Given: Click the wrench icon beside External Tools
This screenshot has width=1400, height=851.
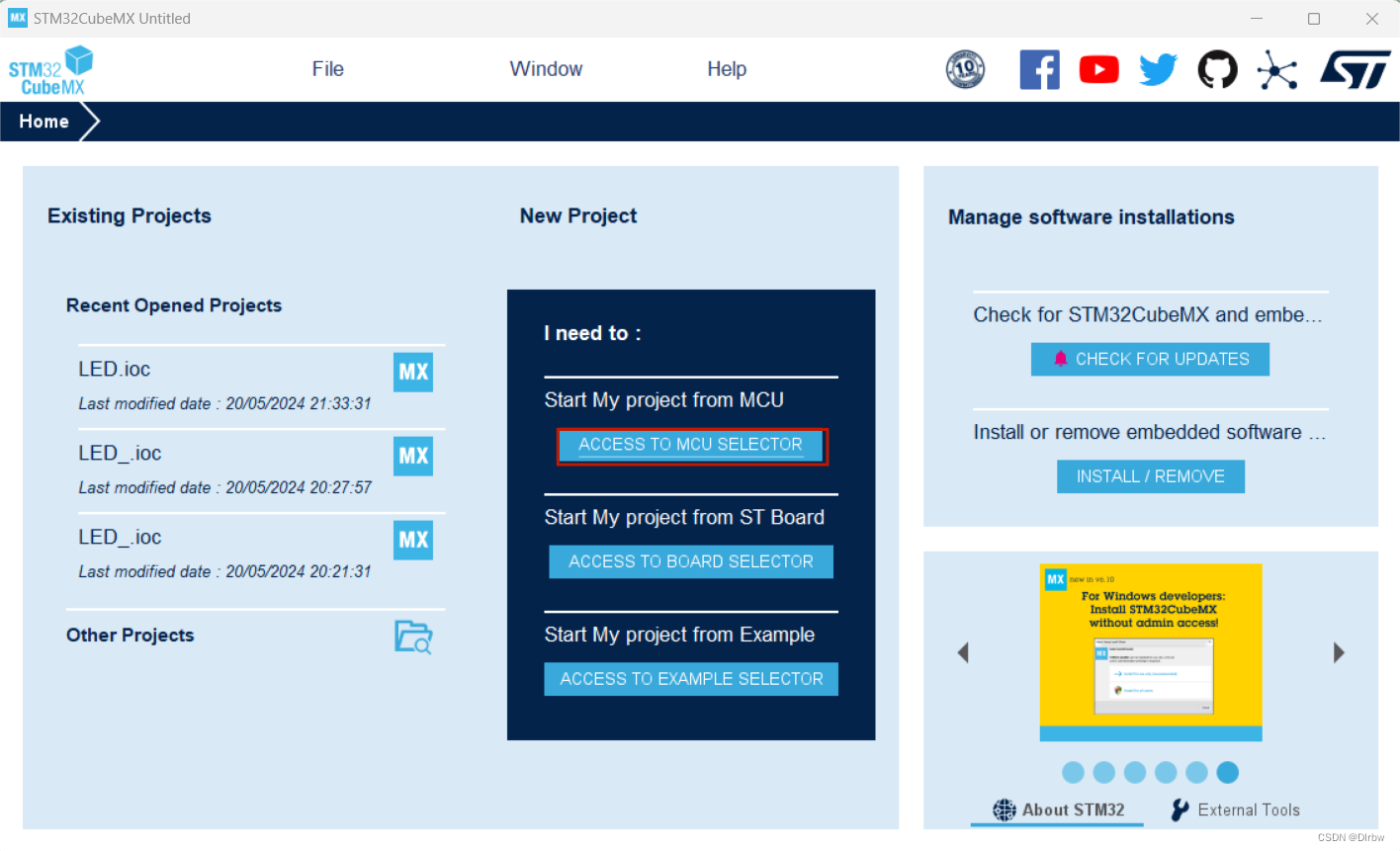Looking at the screenshot, I should click(x=1181, y=809).
